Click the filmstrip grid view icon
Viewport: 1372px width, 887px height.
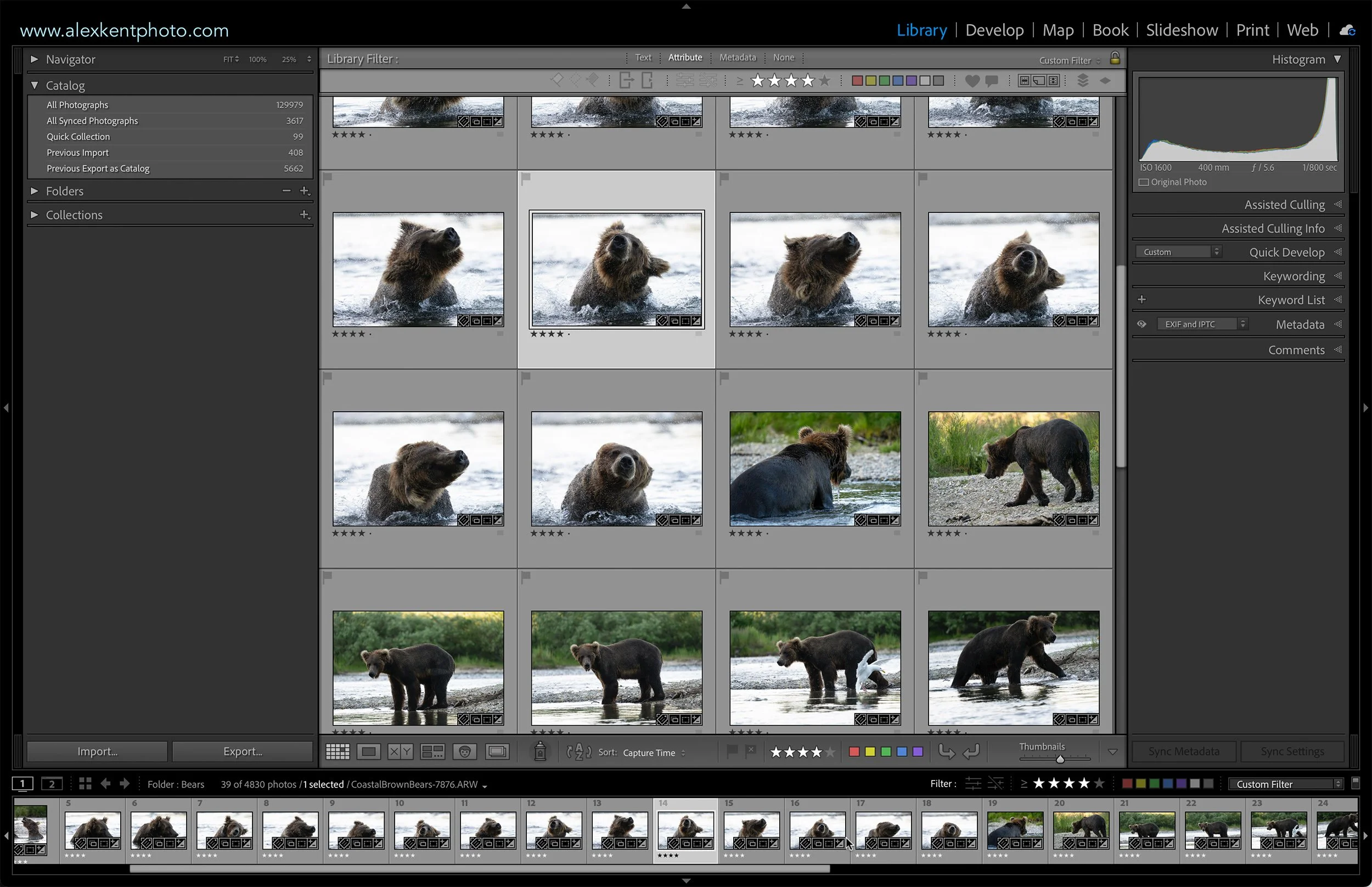pos(85,784)
